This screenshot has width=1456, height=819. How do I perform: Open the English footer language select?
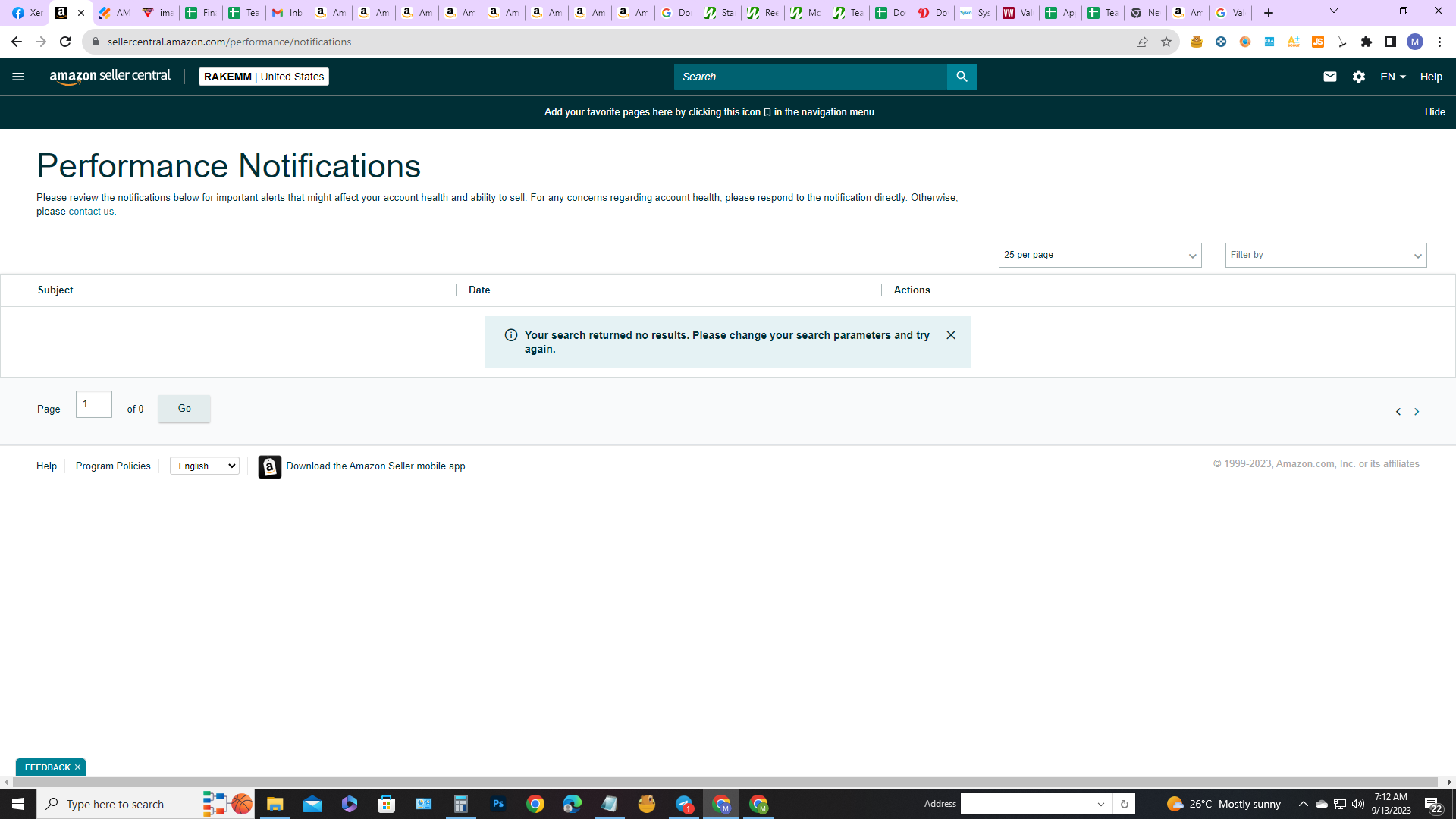tap(205, 466)
